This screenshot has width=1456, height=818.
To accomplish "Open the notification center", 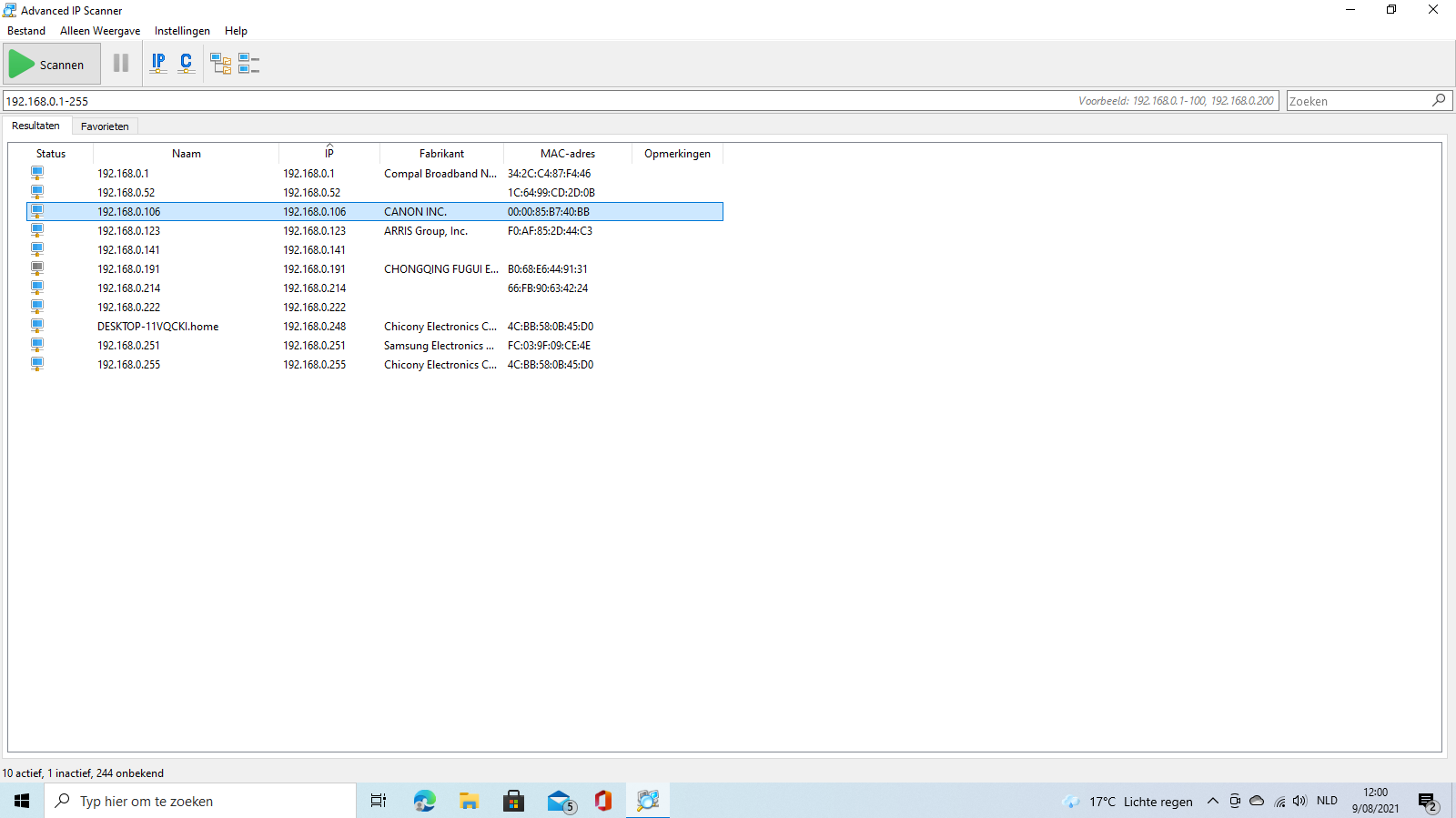I will tap(1427, 802).
